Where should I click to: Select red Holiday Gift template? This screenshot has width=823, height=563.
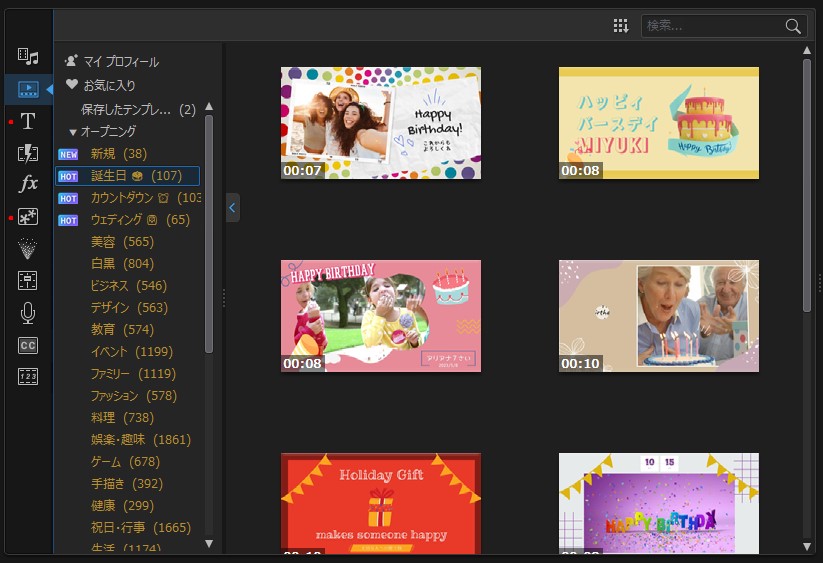point(381,503)
